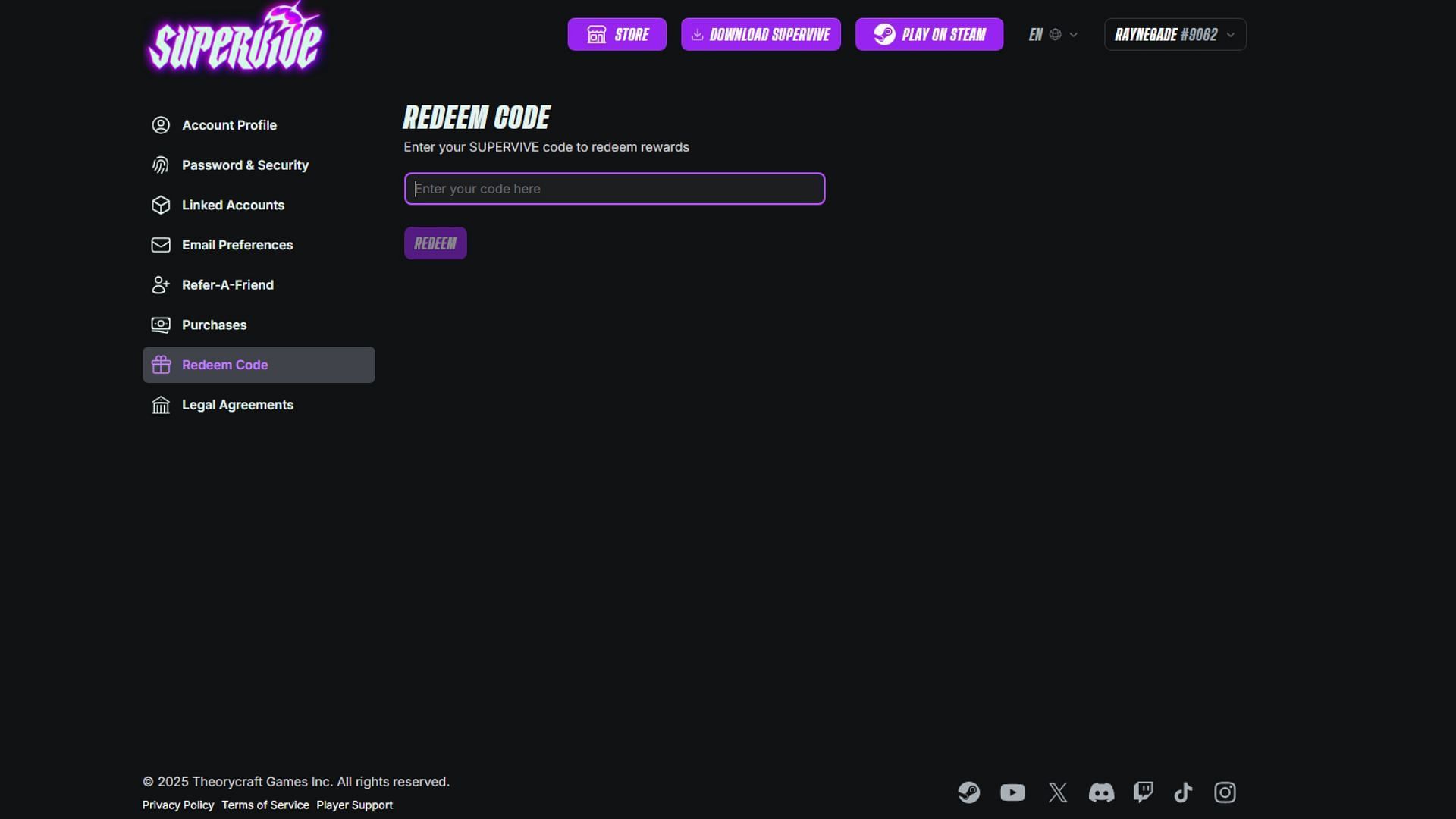Viewport: 1456px width, 819px height.
Task: Click the REDEEM button
Action: click(x=435, y=243)
